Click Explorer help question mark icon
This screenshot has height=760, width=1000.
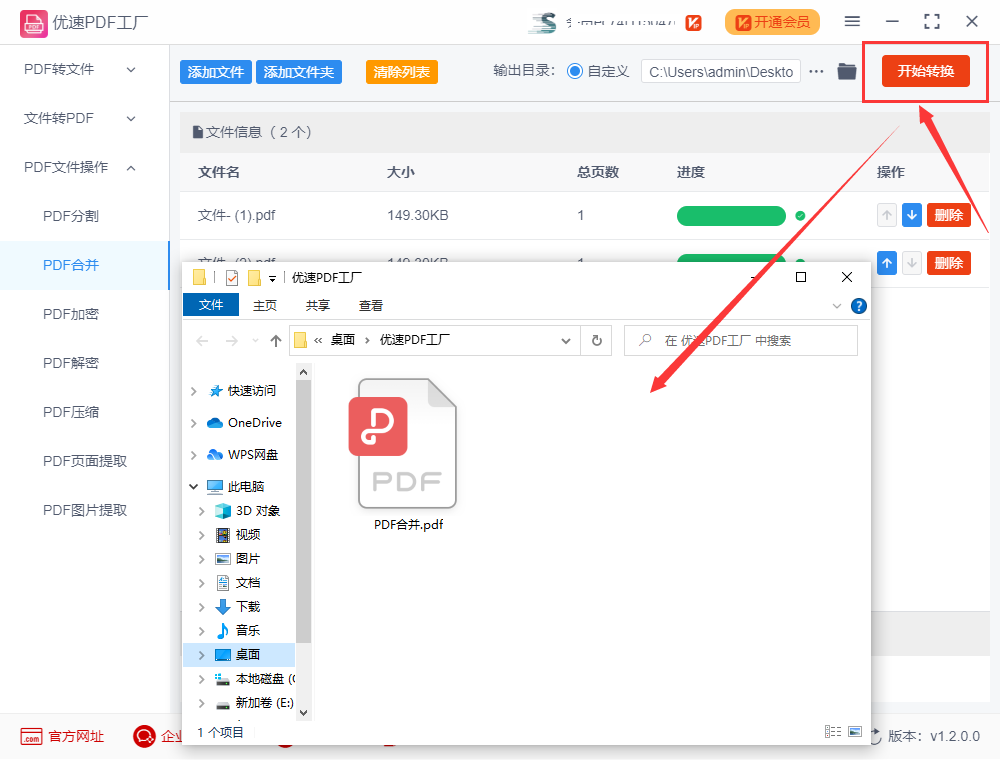pos(858,306)
